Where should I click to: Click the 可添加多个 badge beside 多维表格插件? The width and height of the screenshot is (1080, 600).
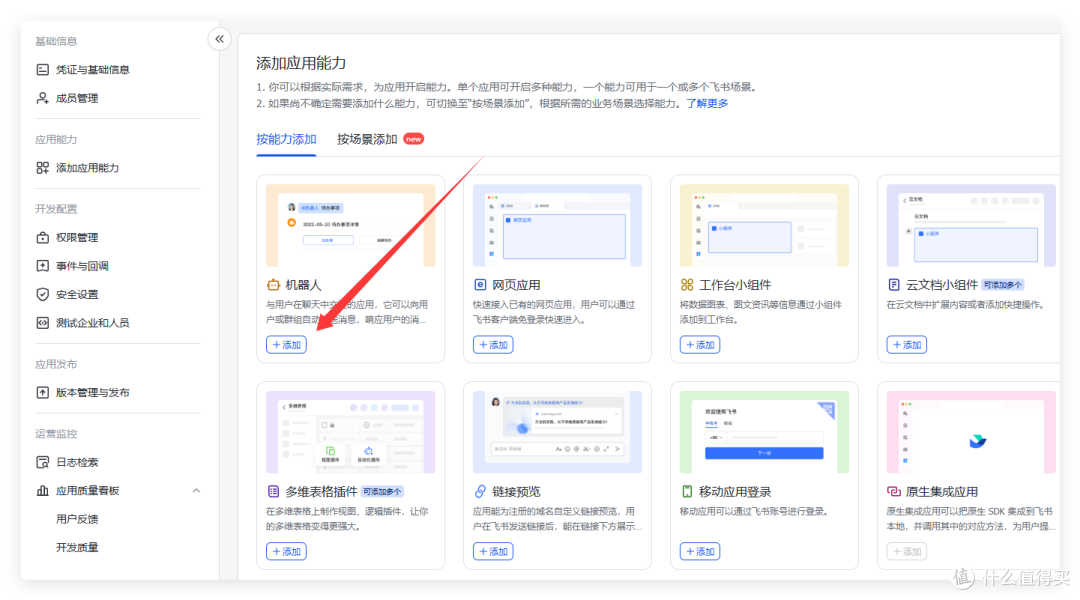[x=382, y=491]
